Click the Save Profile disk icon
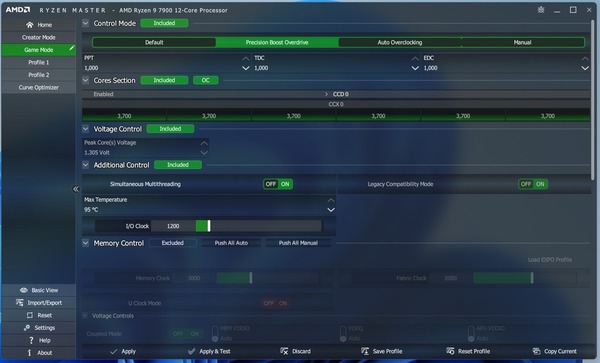 click(x=365, y=351)
